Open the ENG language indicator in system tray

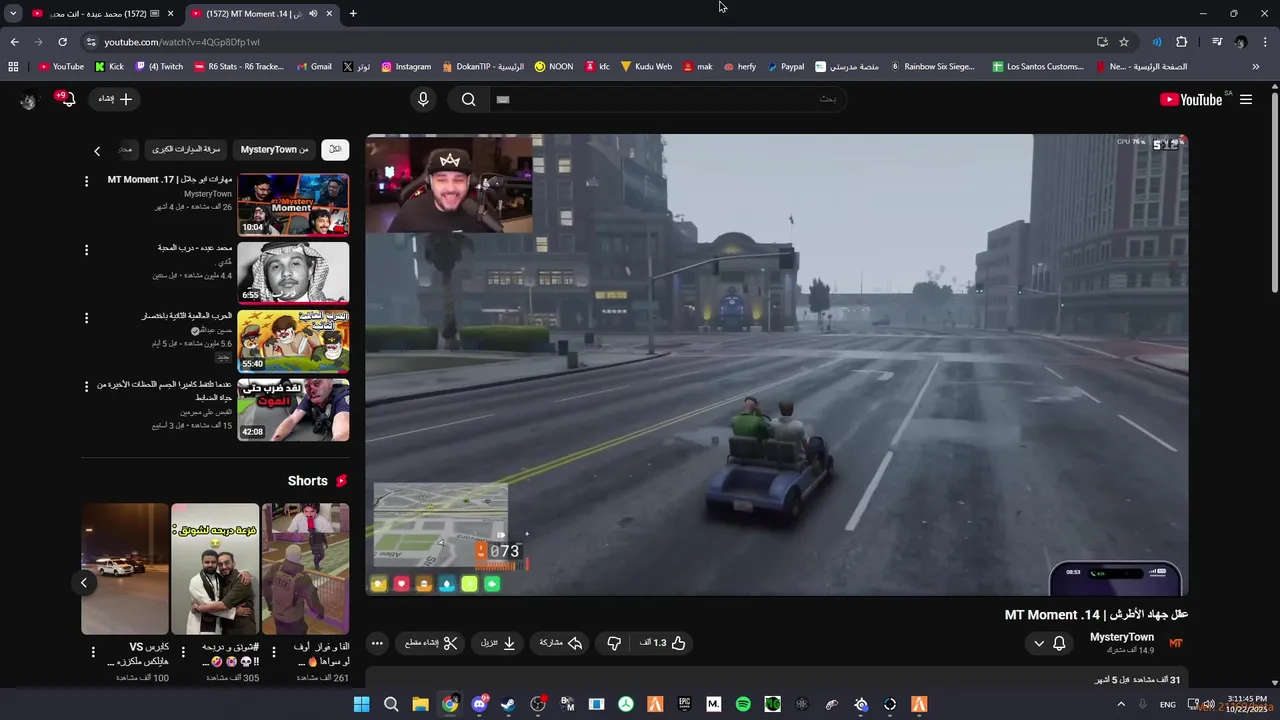click(x=1167, y=704)
